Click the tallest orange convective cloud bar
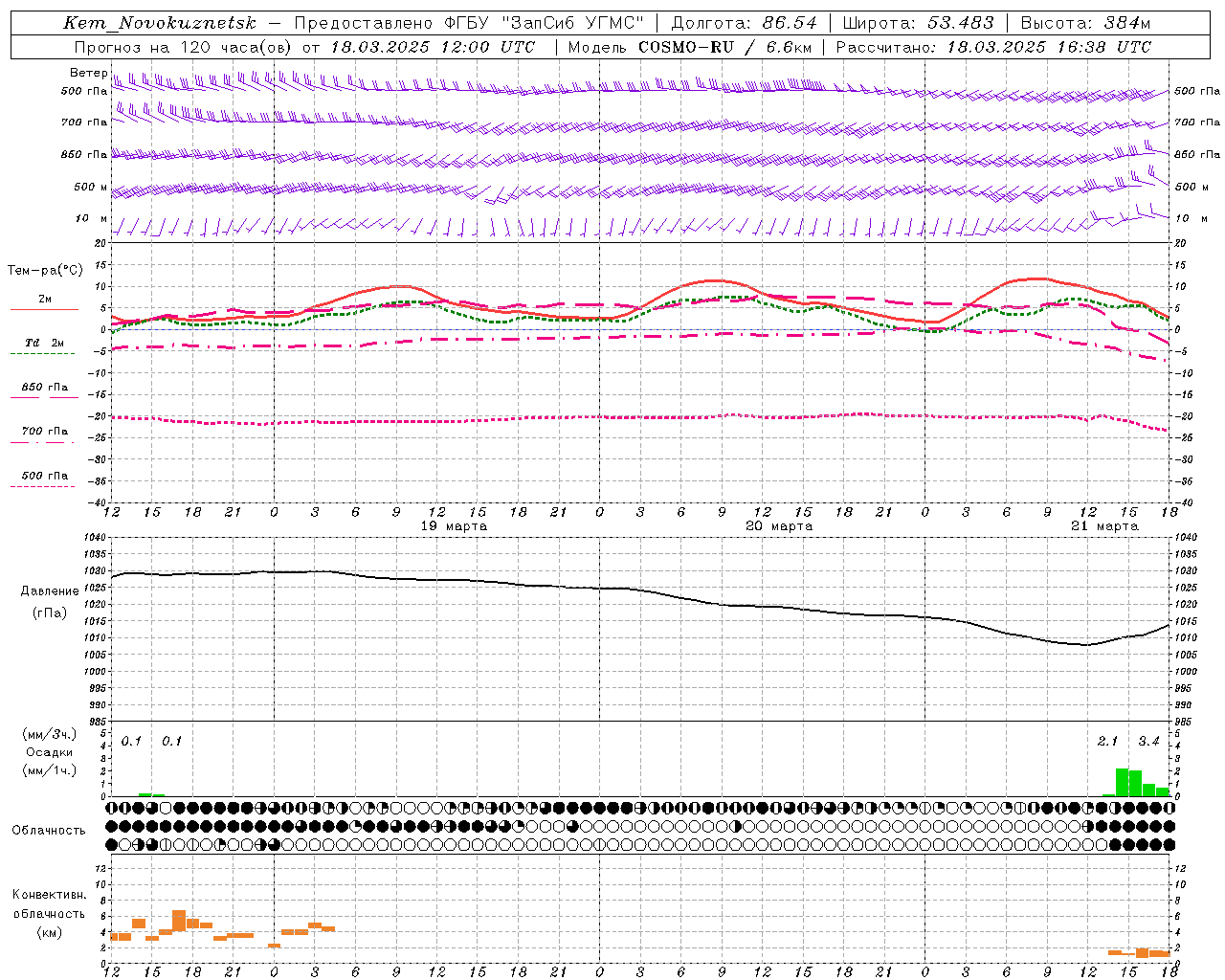 [179, 921]
